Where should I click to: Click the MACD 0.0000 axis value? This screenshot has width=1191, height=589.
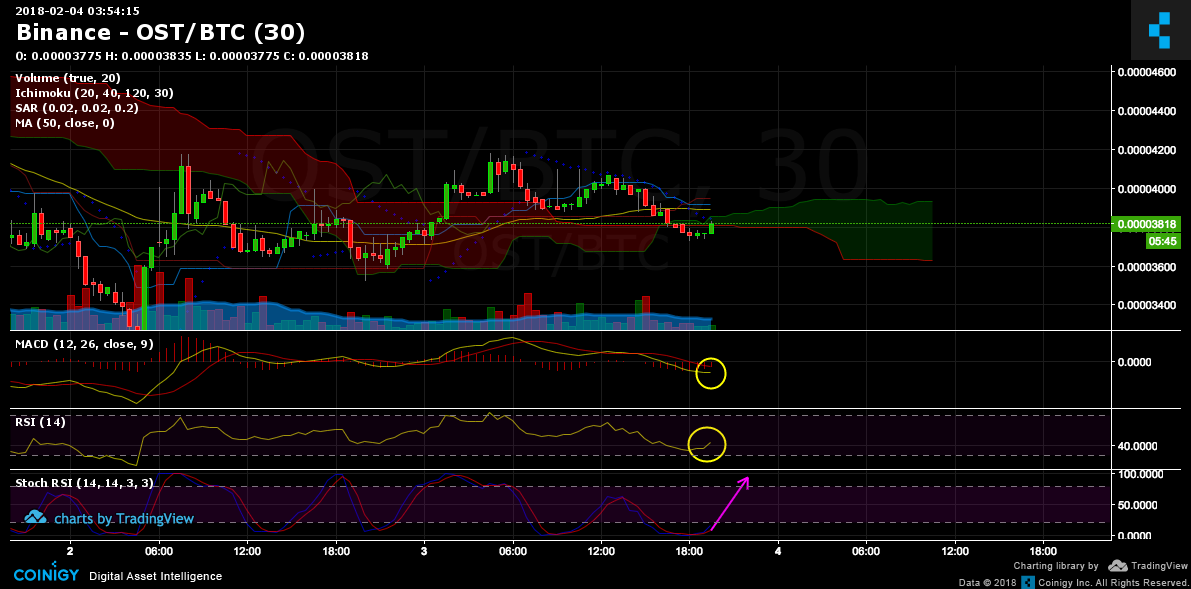[x=1136, y=362]
